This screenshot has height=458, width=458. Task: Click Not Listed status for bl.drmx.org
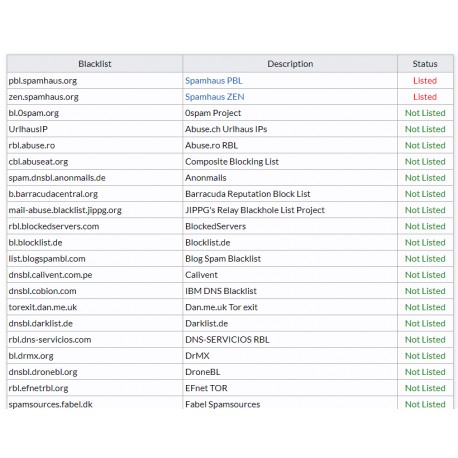pos(425,356)
